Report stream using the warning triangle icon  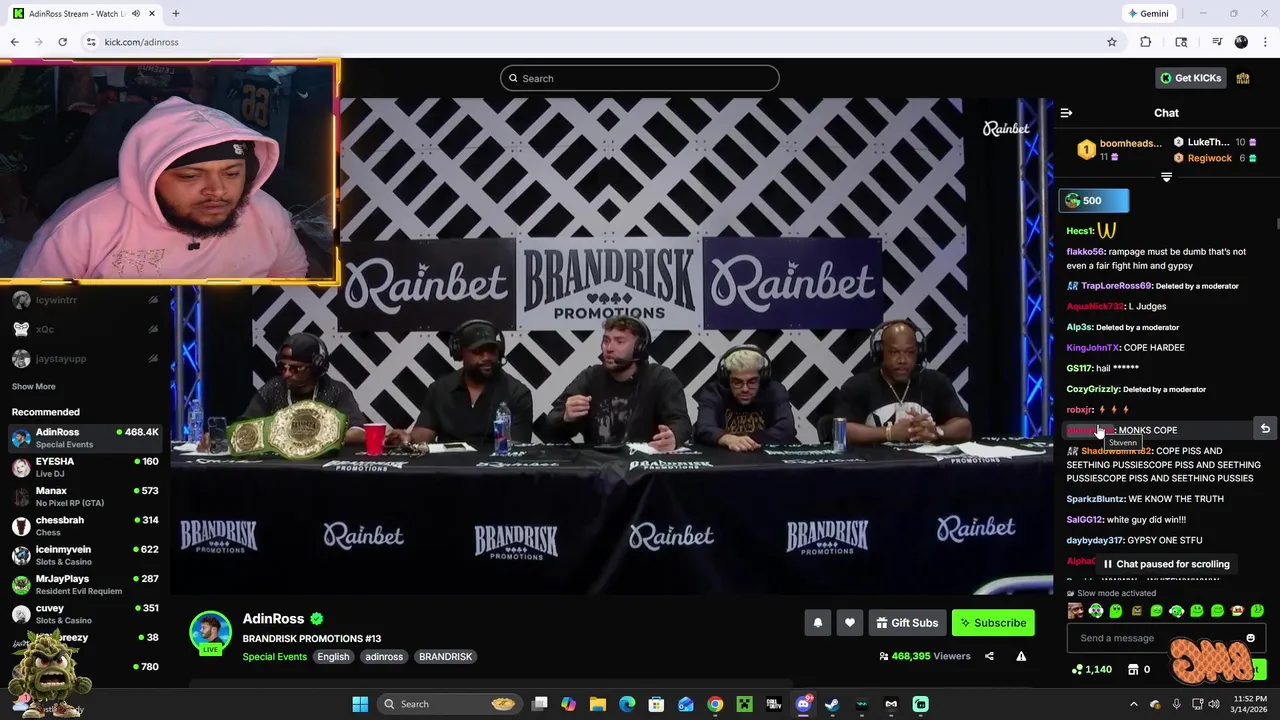1021,656
